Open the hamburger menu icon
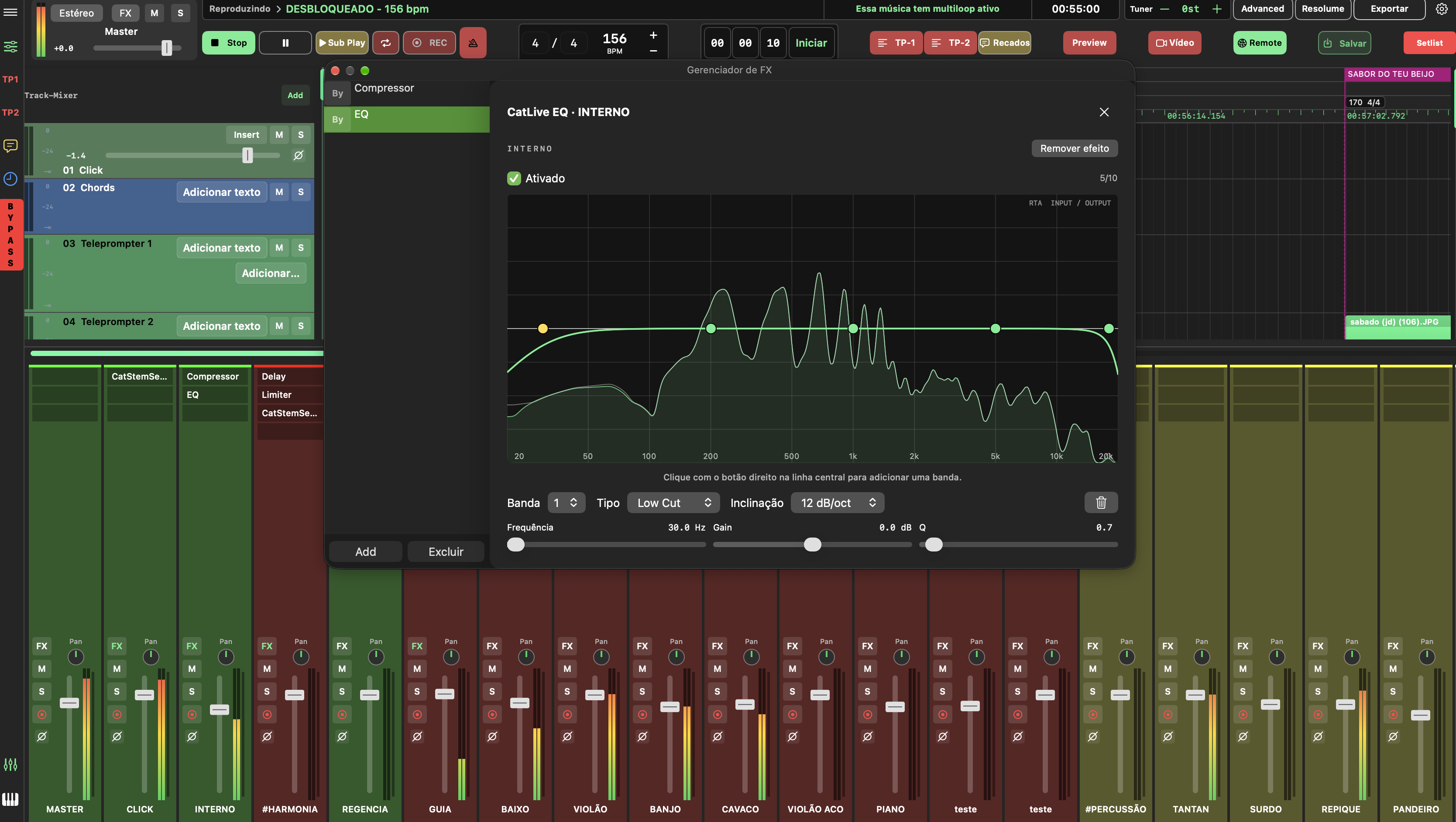 (11, 11)
